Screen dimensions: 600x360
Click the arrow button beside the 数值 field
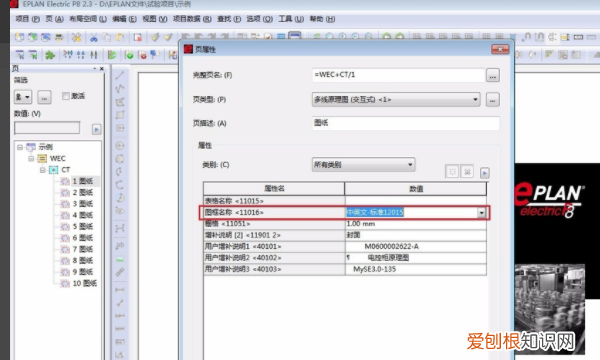pos(96,129)
